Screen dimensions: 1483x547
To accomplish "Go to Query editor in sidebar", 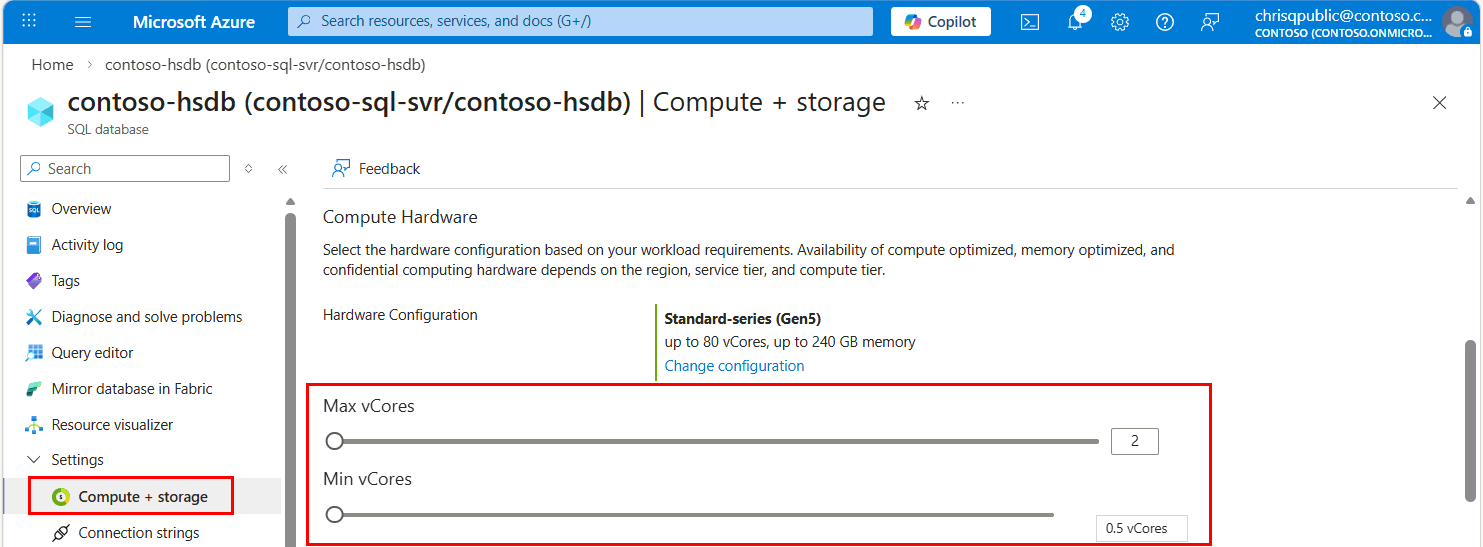I will coord(92,353).
